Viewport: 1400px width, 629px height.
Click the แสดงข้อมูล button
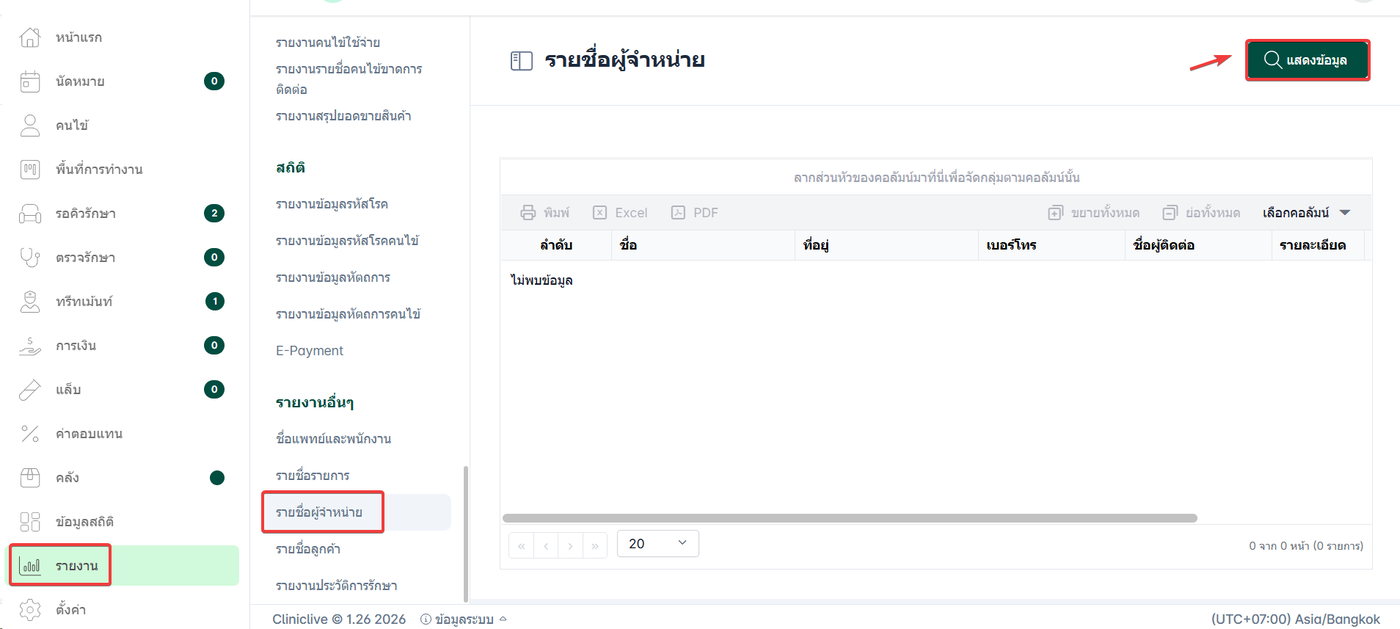coord(1307,60)
